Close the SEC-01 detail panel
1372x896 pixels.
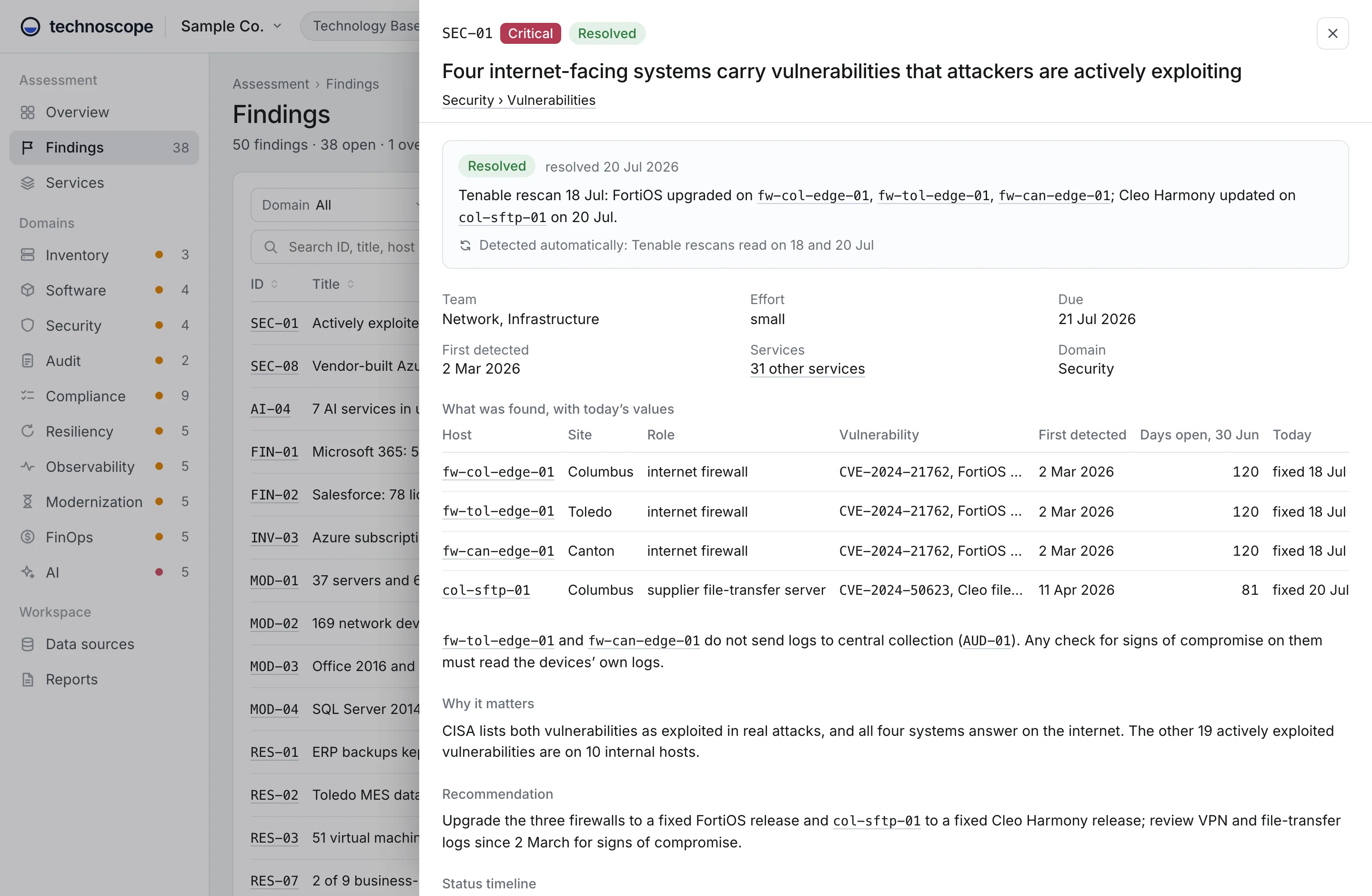click(1332, 33)
